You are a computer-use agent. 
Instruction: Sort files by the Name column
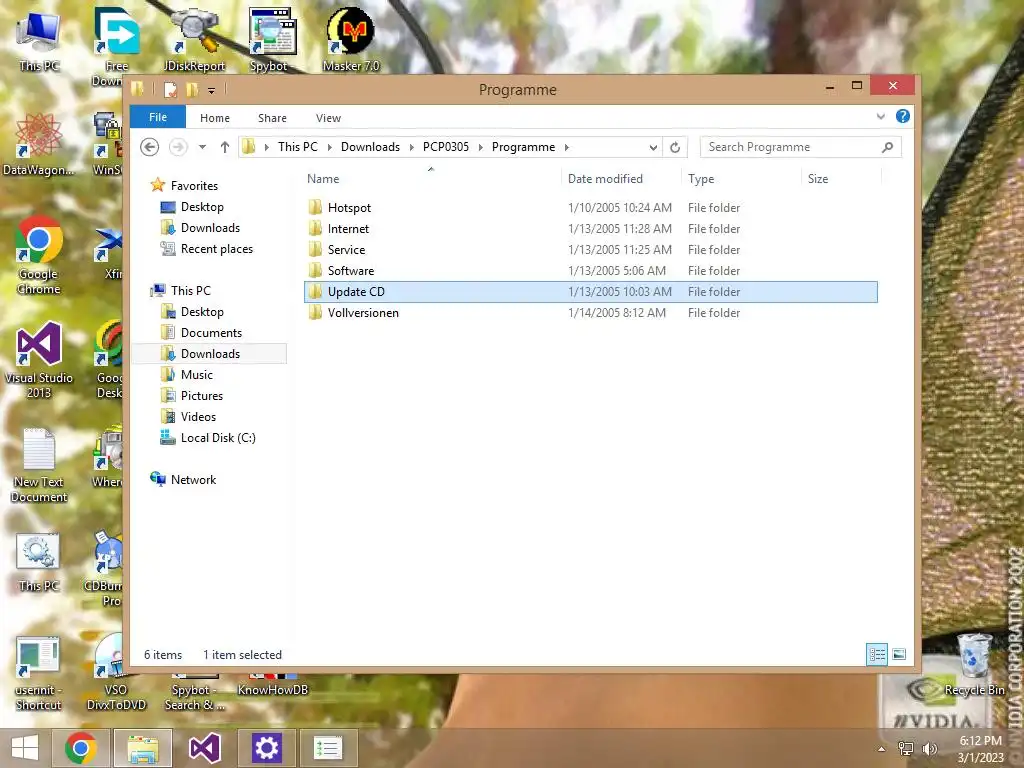tap(431, 178)
